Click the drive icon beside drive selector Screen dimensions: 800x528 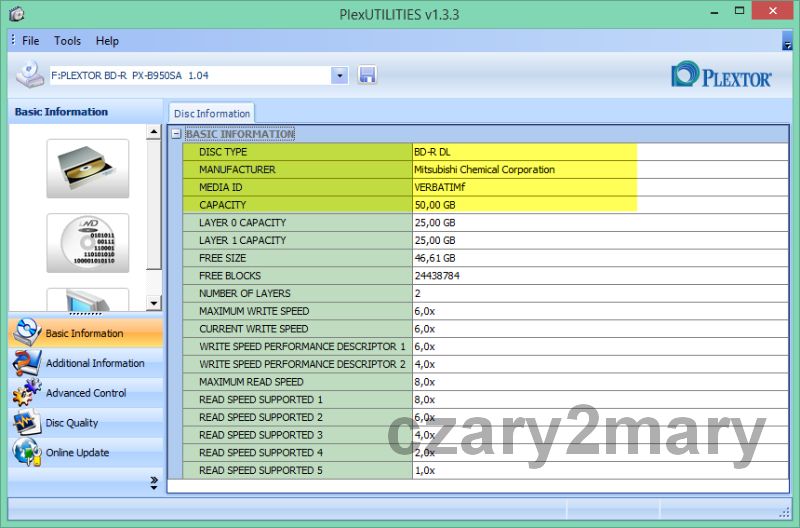click(x=30, y=75)
